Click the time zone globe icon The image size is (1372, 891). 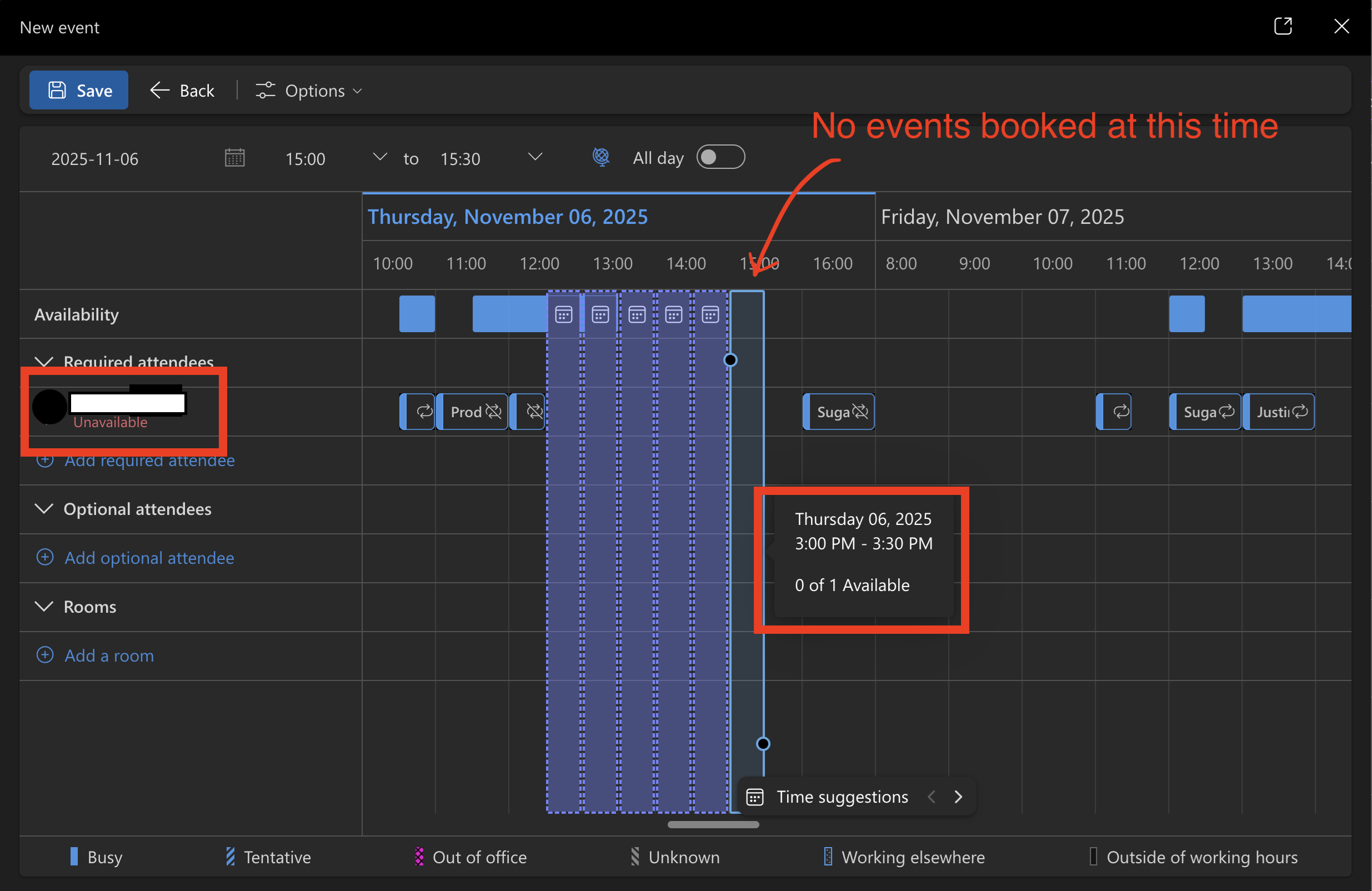tap(600, 157)
